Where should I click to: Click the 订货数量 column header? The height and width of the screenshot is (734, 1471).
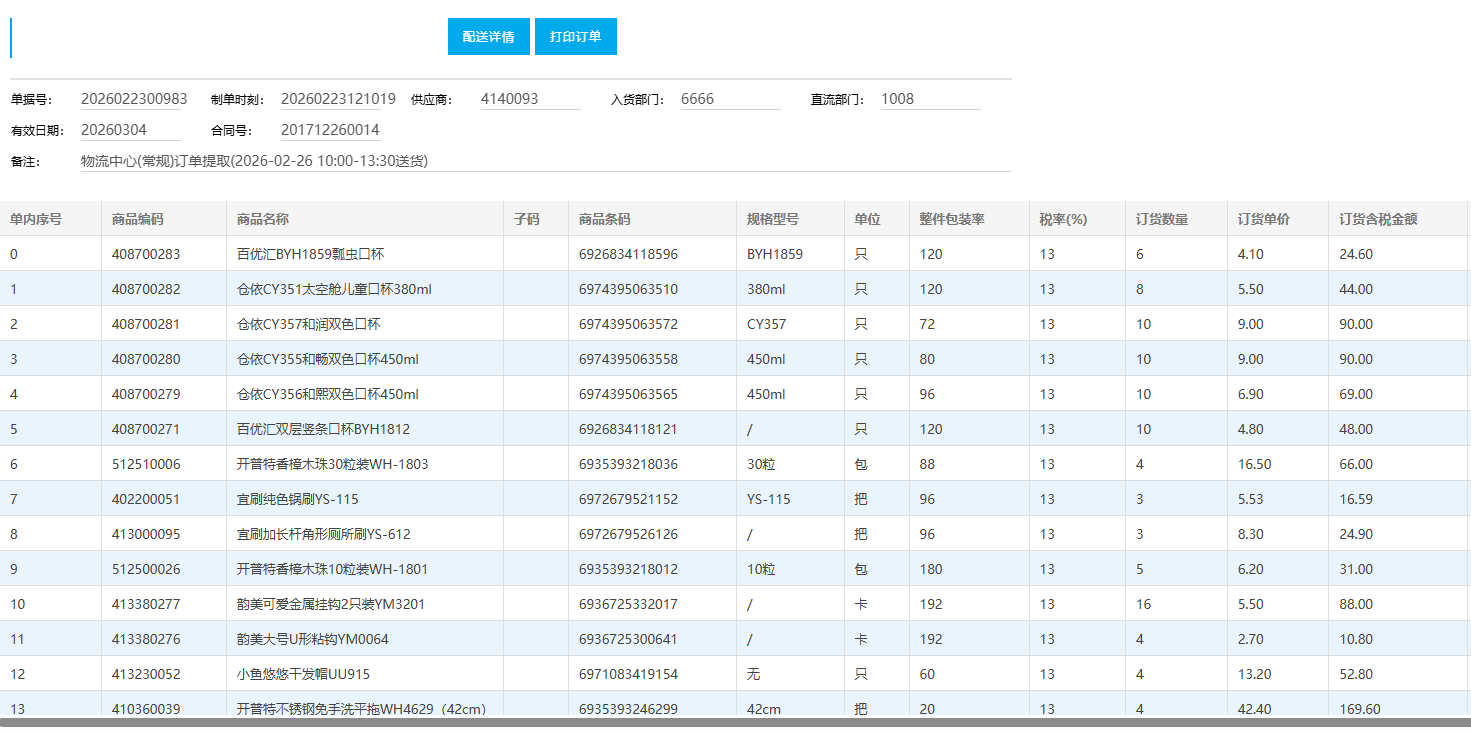point(1162,219)
